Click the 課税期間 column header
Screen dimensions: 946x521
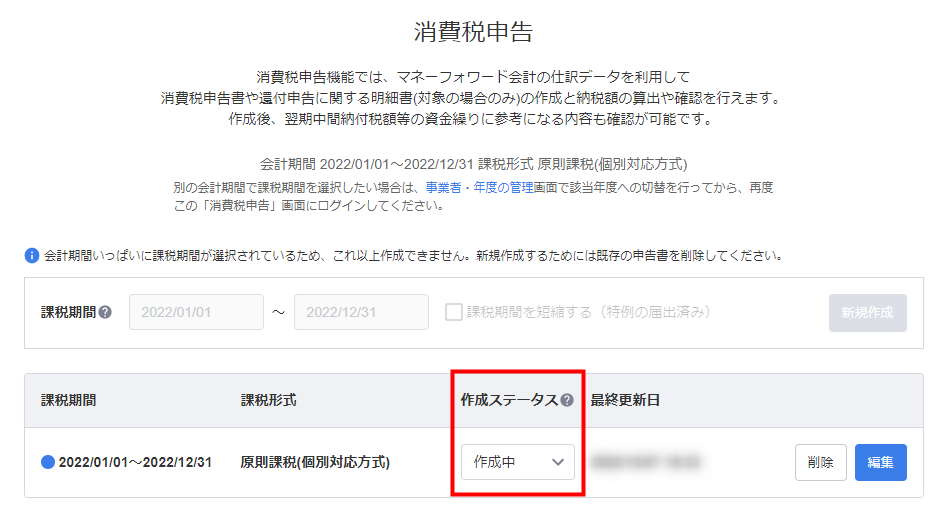[68, 400]
